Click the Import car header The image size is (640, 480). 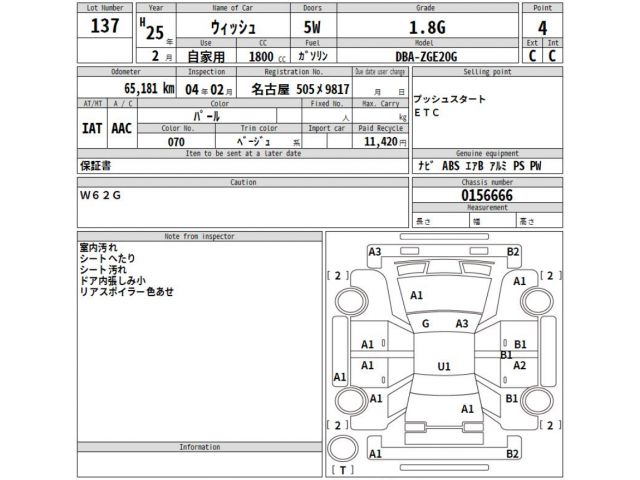(327, 128)
